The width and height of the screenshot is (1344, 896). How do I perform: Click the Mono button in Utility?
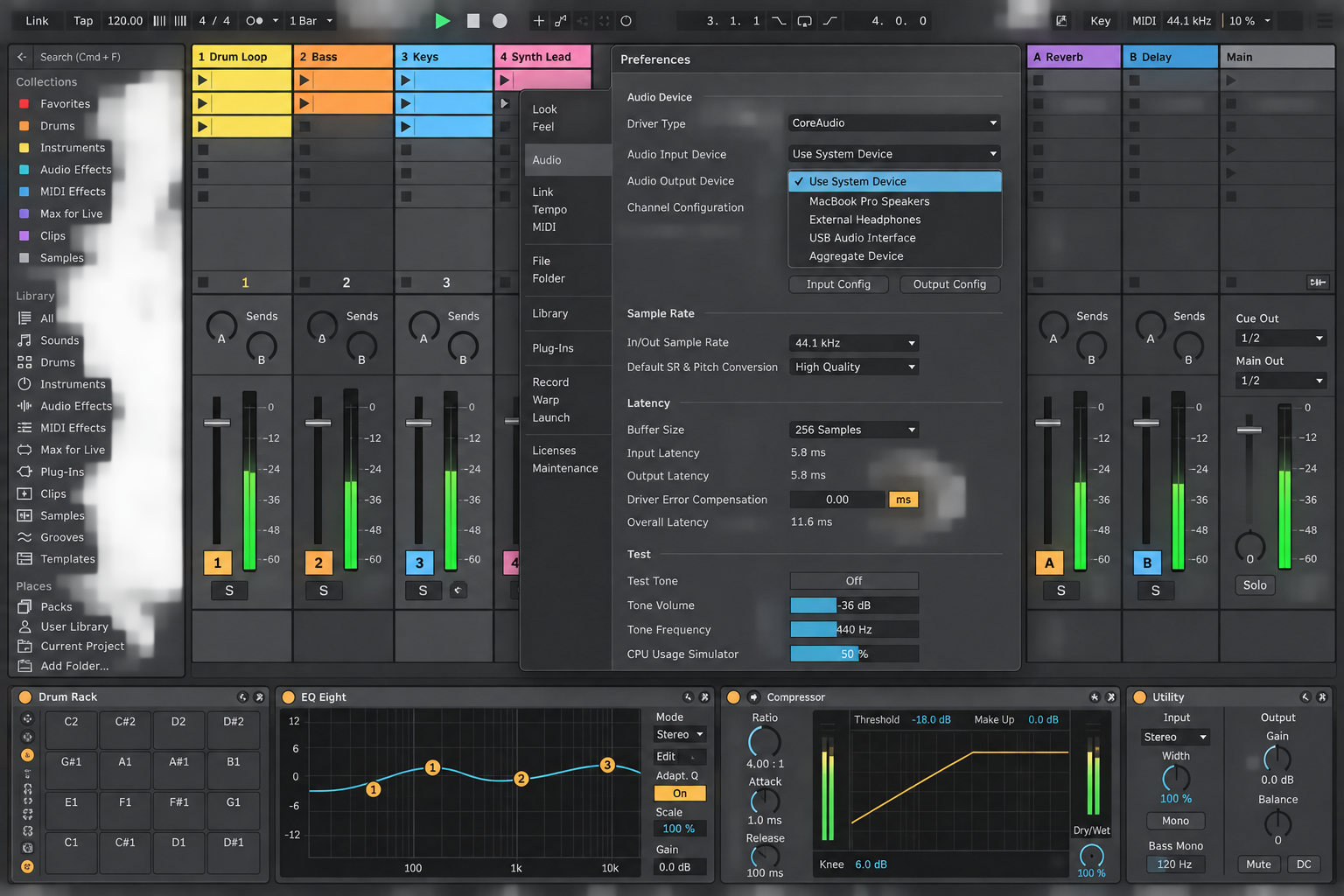pos(1175,821)
